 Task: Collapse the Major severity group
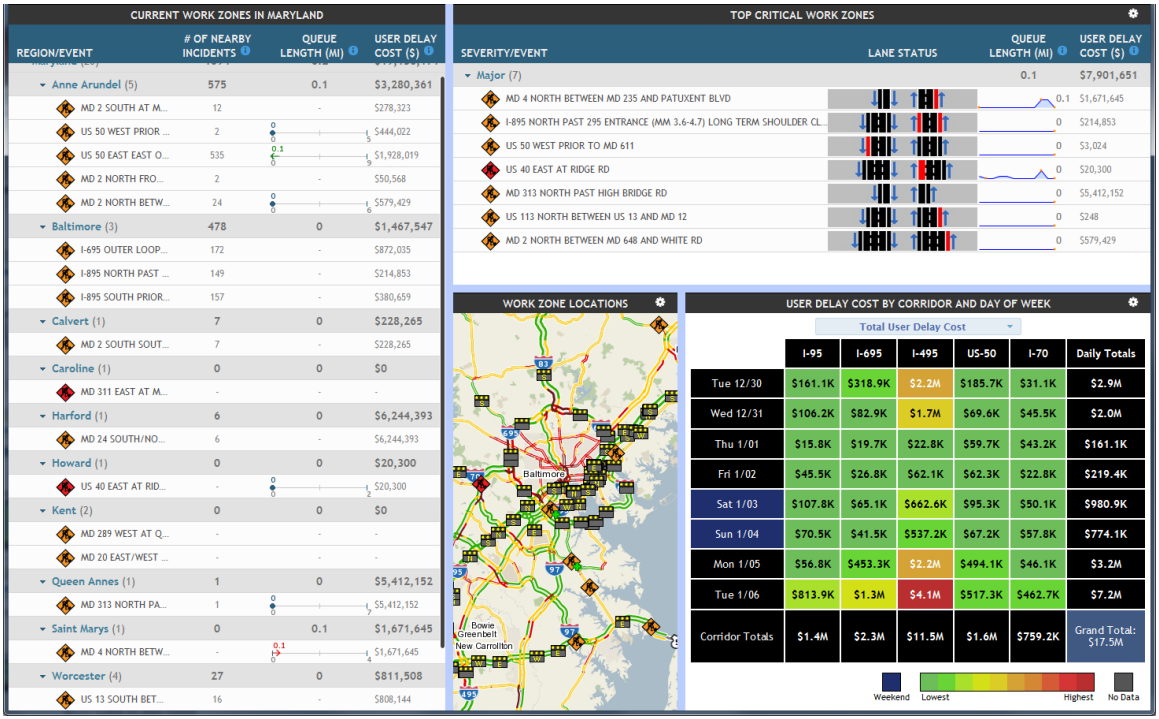[x=467, y=76]
